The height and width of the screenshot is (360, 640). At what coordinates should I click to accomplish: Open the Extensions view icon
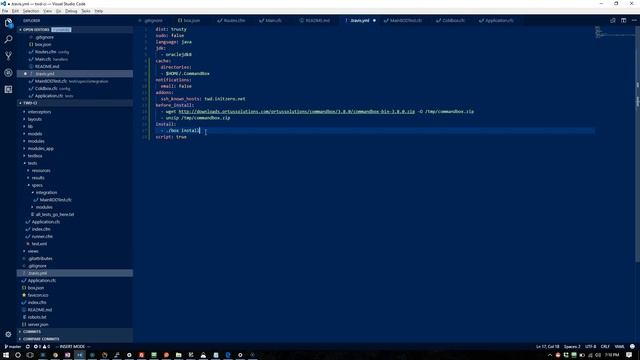[x=8, y=89]
